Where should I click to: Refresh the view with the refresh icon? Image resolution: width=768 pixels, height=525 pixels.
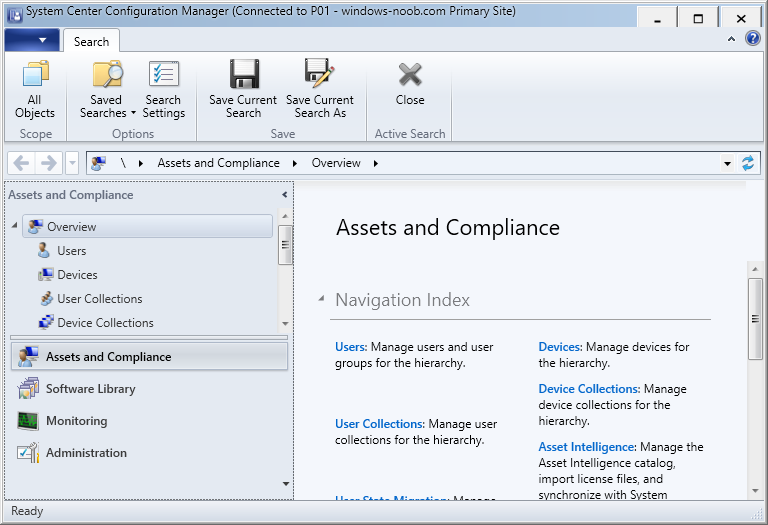click(x=748, y=163)
